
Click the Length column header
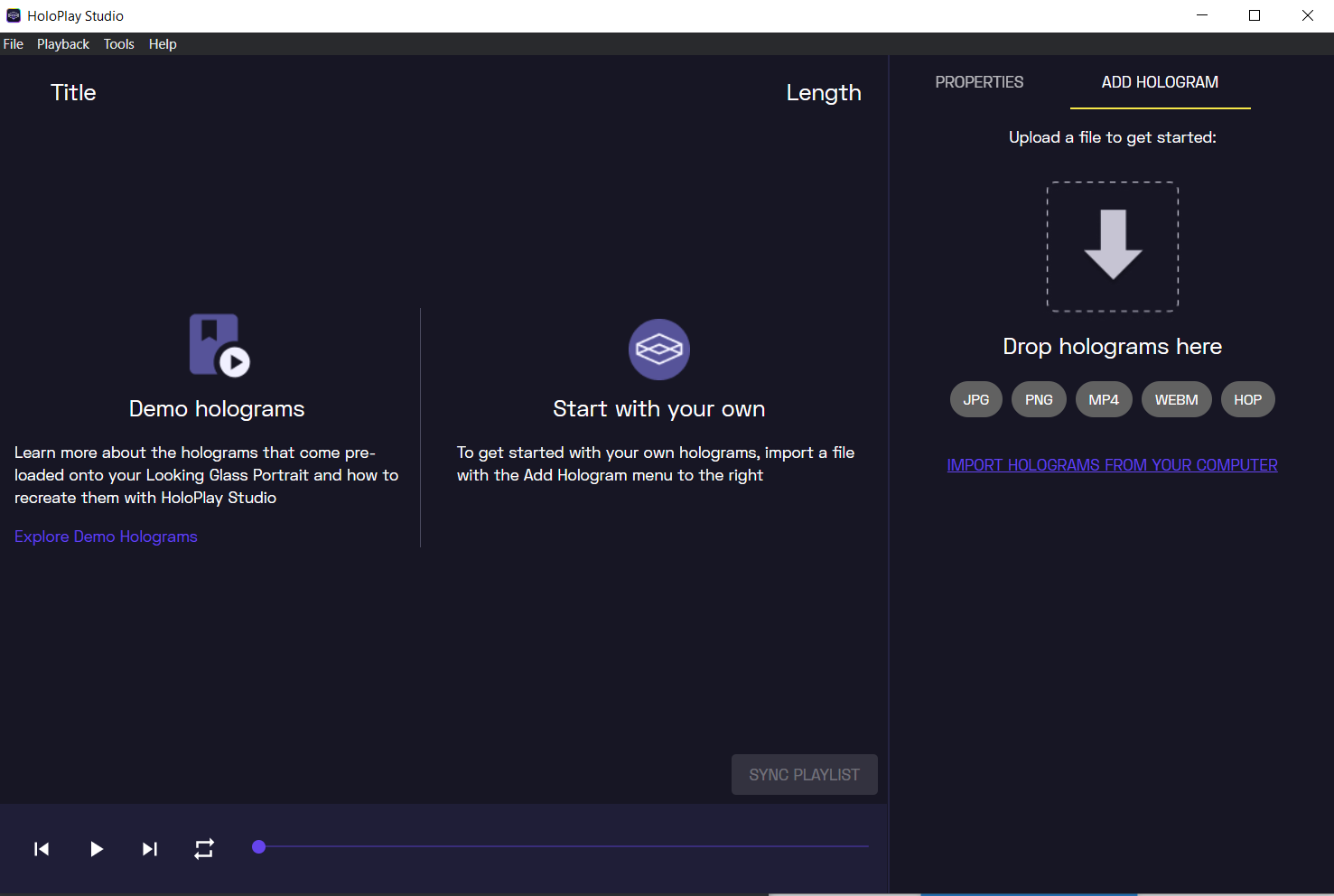[824, 93]
